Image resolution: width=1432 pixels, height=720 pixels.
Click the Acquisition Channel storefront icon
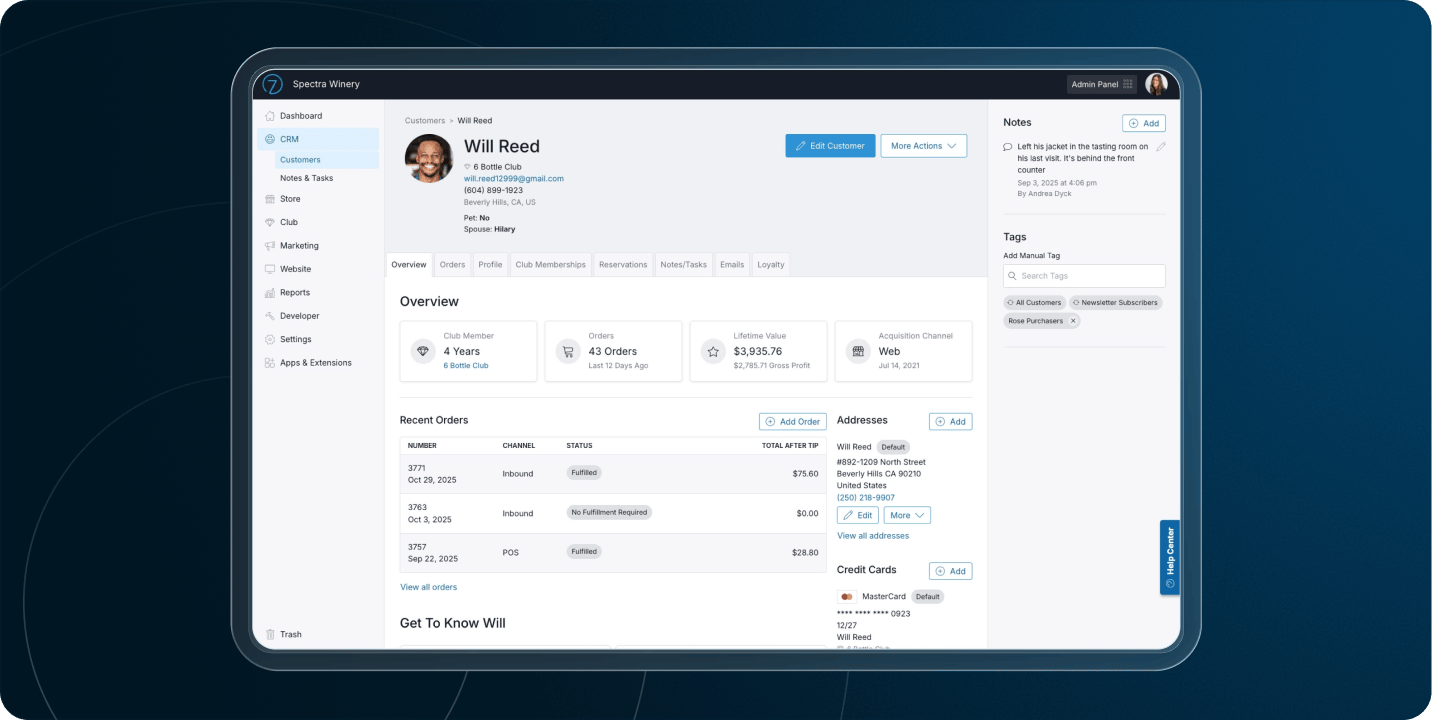(x=858, y=351)
